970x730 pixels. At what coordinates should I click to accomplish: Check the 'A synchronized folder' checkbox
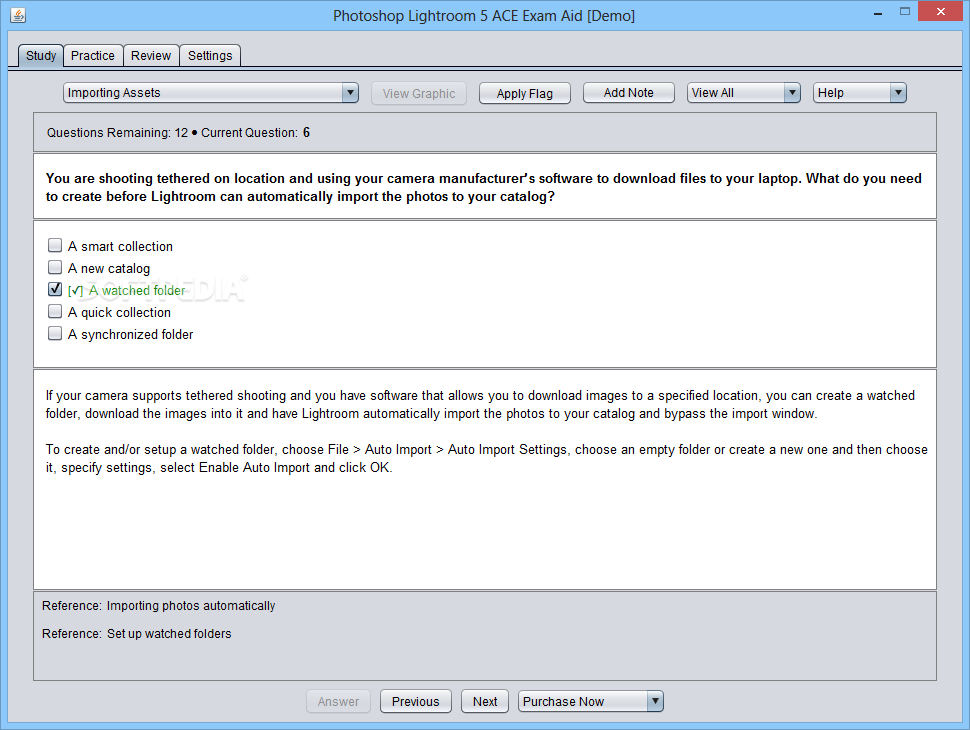[55, 333]
